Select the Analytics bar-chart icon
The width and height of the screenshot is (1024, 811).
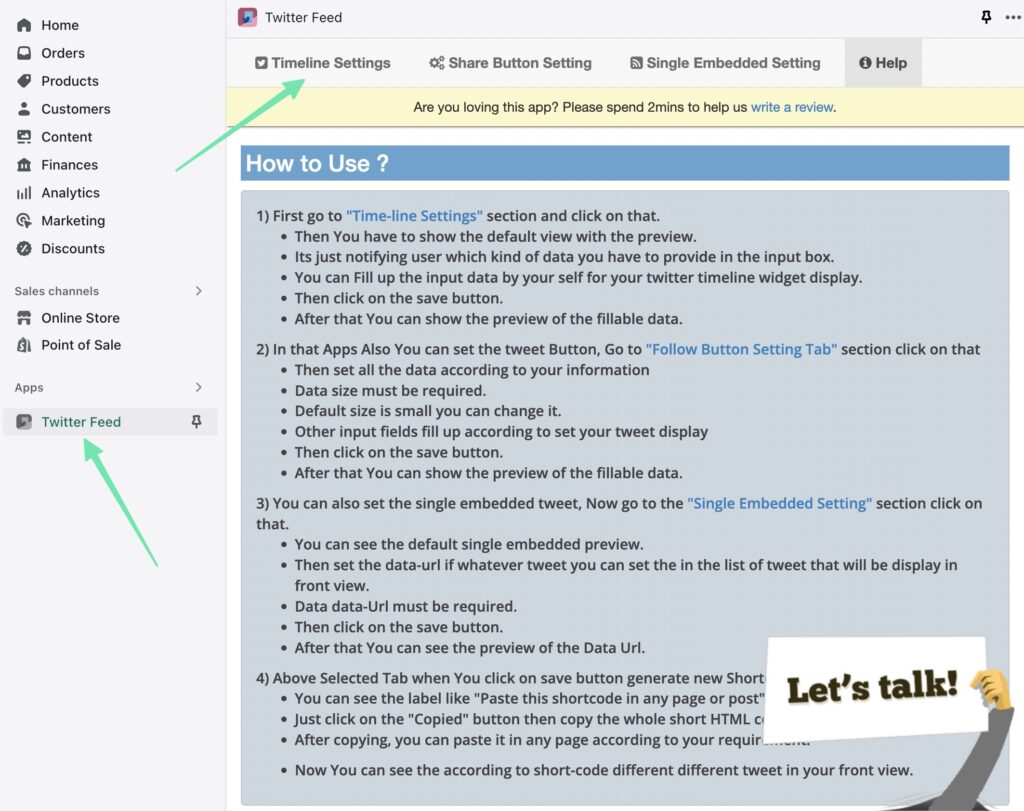(x=25, y=193)
